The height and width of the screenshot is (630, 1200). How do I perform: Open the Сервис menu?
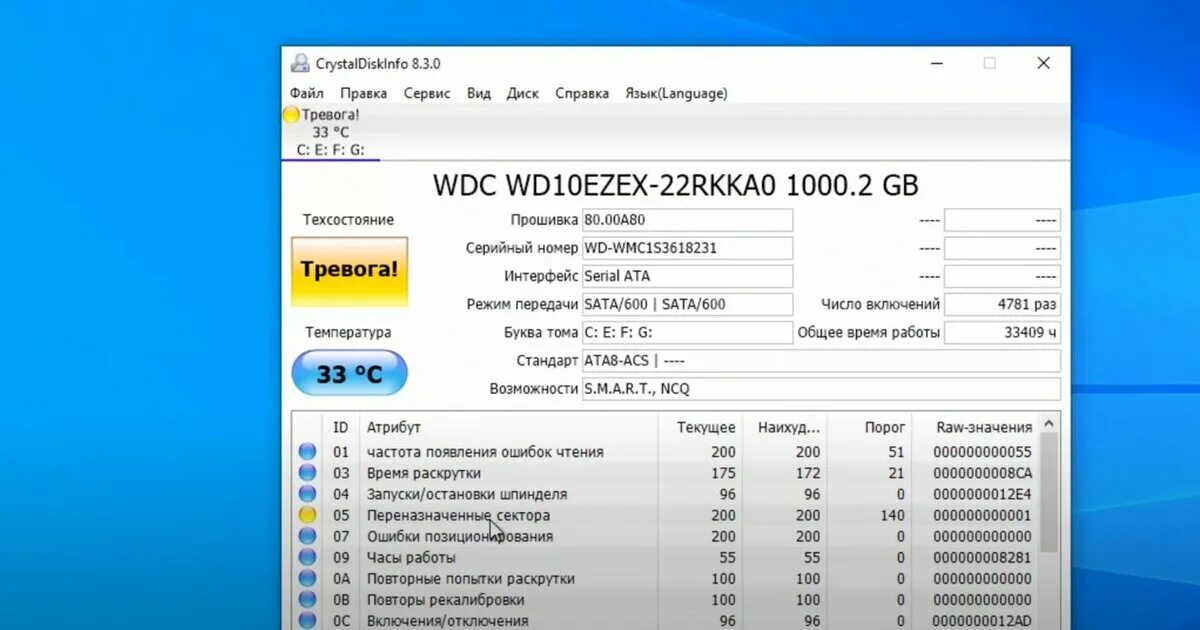tap(427, 93)
